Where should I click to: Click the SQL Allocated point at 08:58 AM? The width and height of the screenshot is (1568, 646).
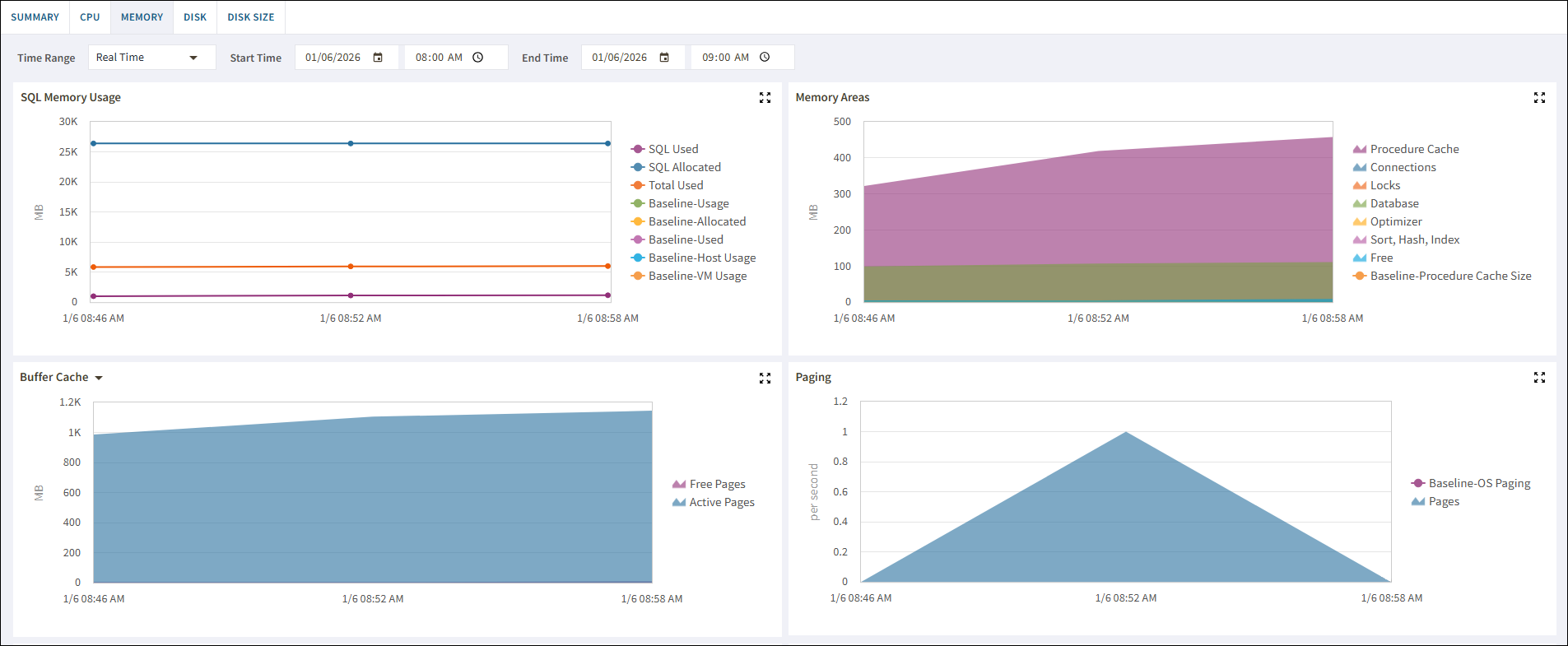tap(607, 143)
